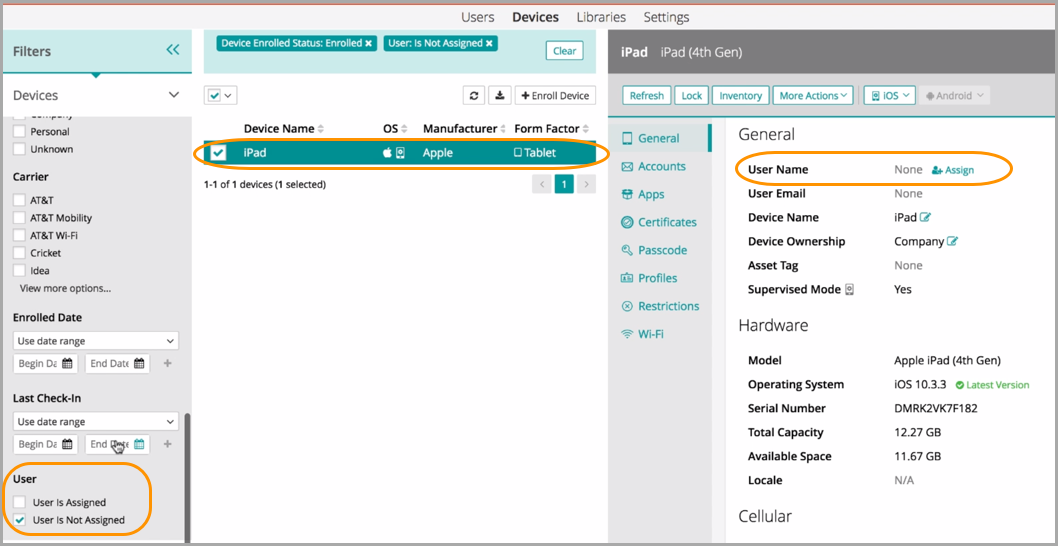Click the Assign user link

click(953, 170)
